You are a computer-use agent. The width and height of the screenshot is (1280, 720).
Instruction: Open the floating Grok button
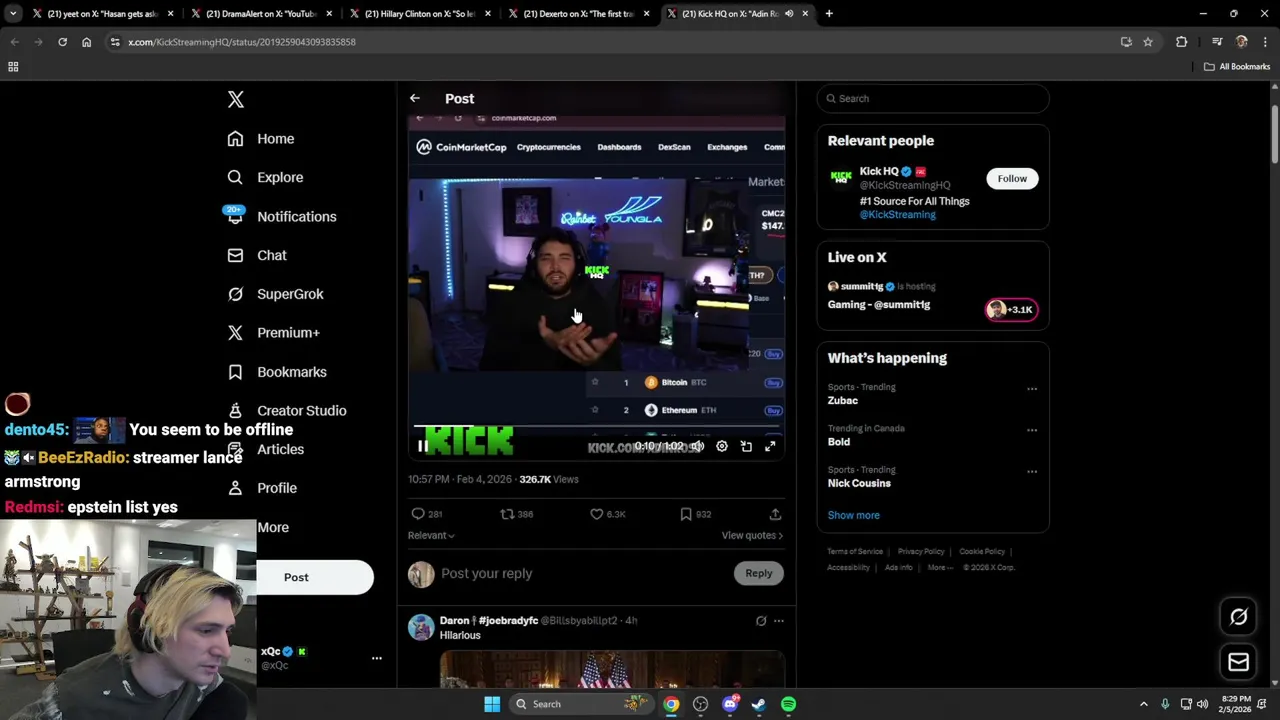click(x=1239, y=617)
